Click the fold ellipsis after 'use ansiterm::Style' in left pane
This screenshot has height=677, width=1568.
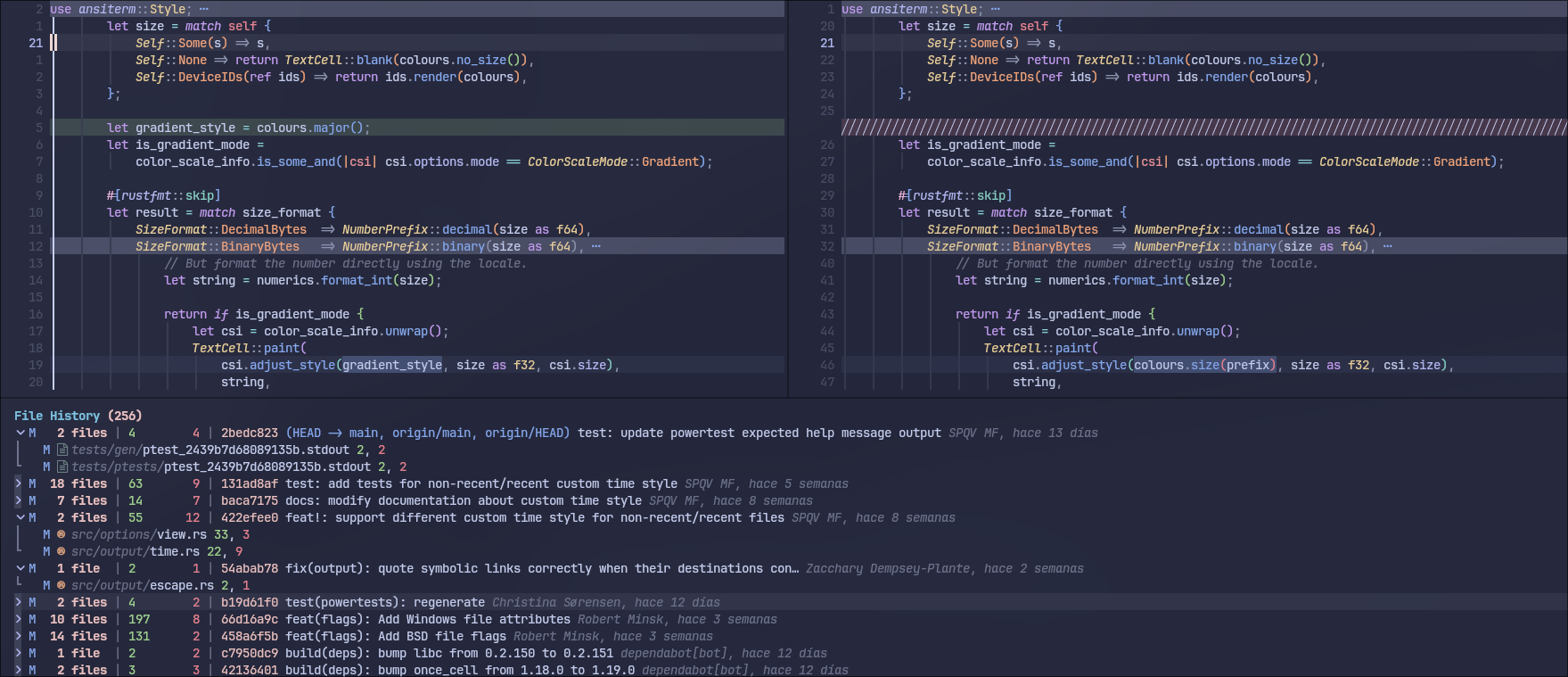point(204,9)
